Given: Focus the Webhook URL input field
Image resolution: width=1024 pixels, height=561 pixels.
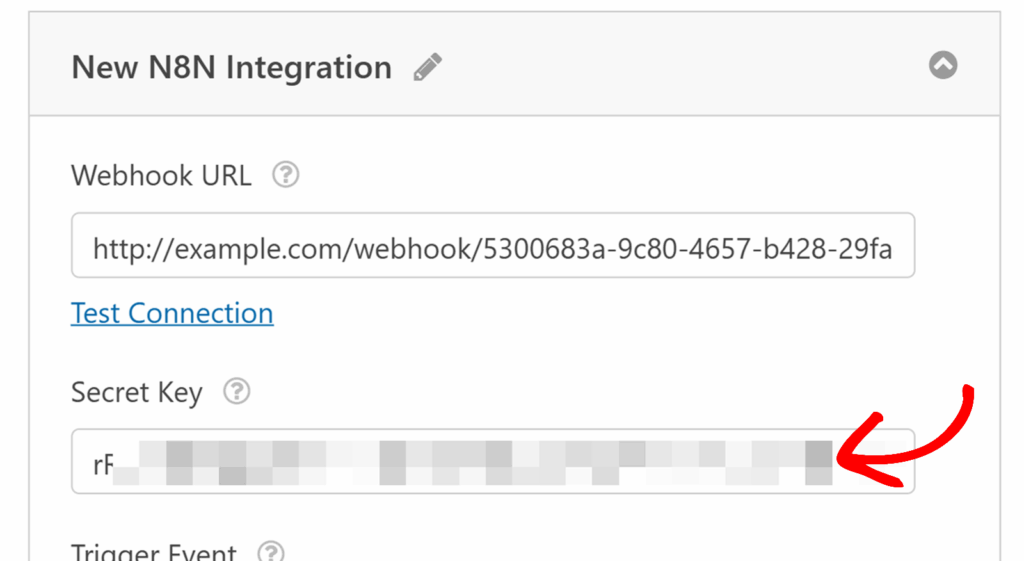Looking at the screenshot, I should tap(492, 246).
